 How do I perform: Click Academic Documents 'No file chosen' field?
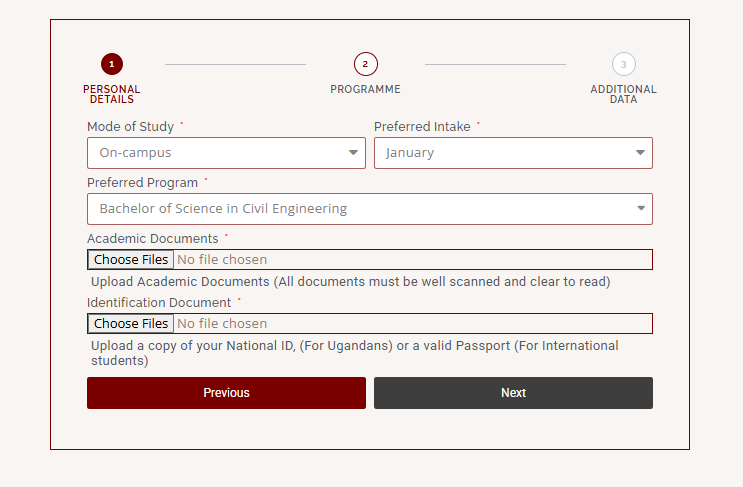pos(222,260)
